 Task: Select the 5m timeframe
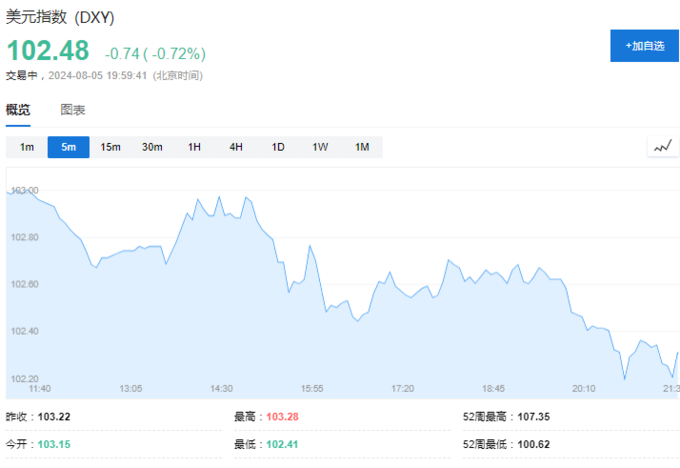(x=68, y=147)
